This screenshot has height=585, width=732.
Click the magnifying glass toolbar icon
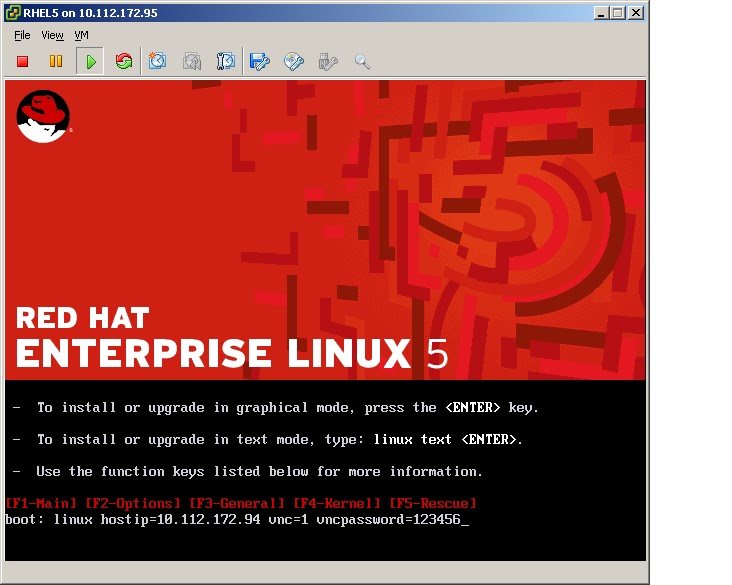coord(362,61)
